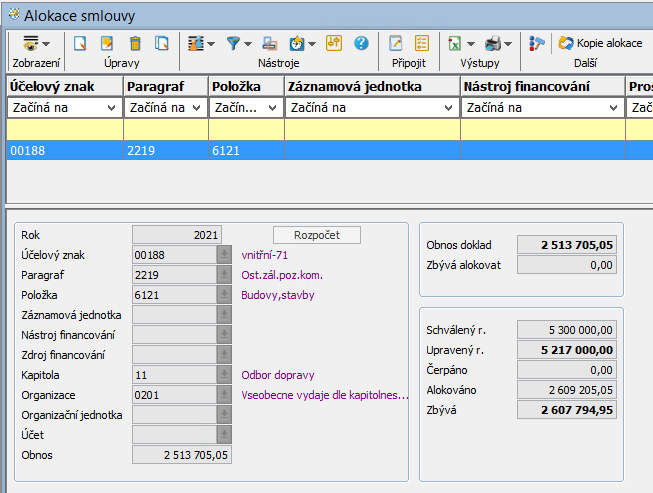This screenshot has height=493, width=653.
Task: Click the filter funnel icon
Action: pyautogui.click(x=233, y=43)
